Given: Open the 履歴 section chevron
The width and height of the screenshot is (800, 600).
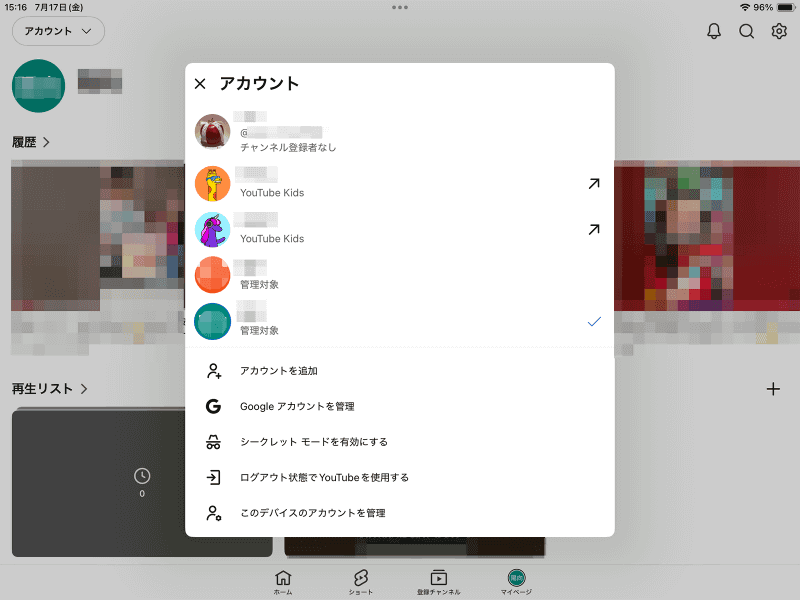Looking at the screenshot, I should coord(46,142).
